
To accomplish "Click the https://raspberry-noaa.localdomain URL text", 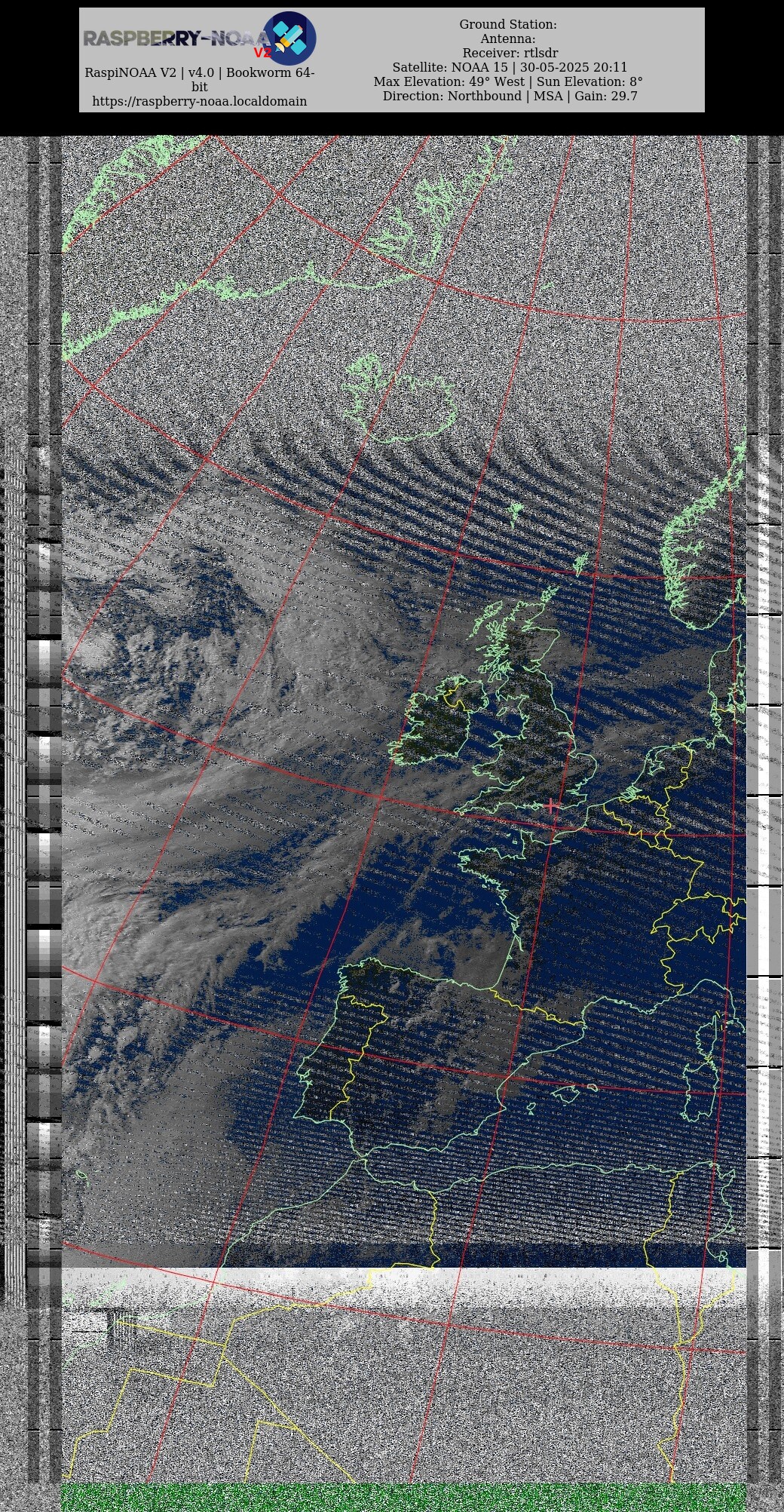I will click(x=200, y=101).
